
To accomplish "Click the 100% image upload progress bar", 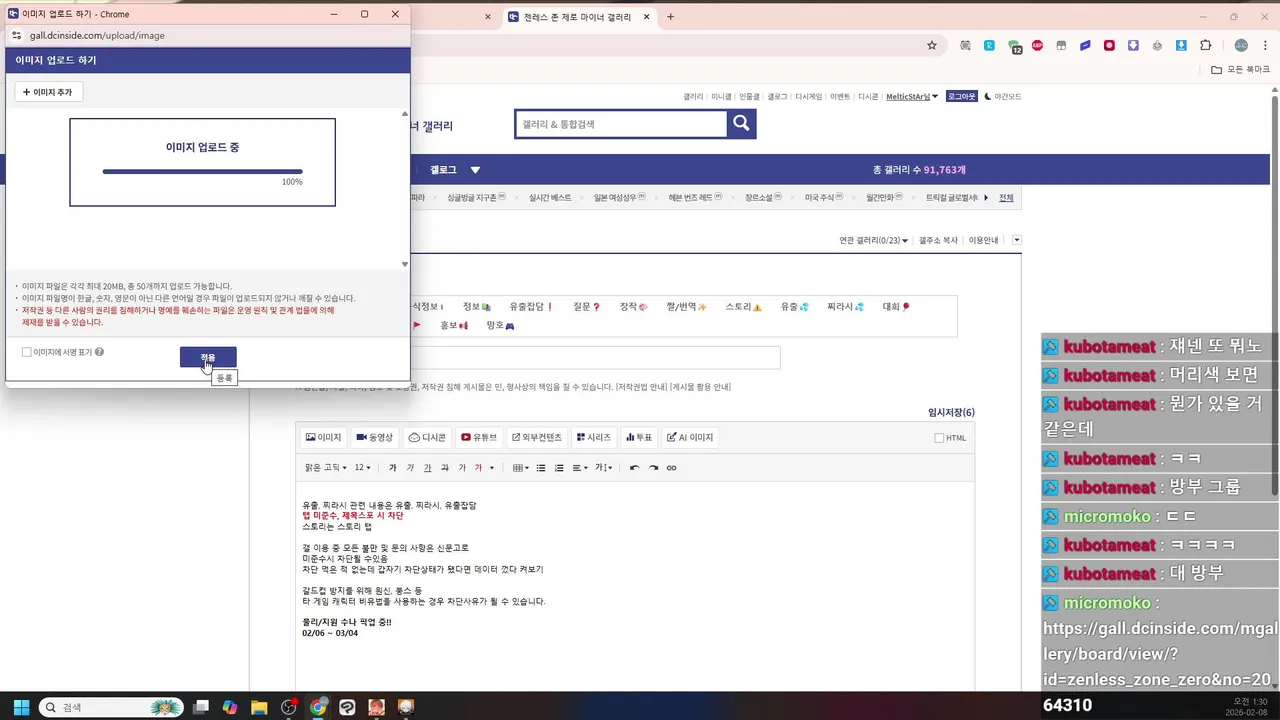I will pos(202,172).
